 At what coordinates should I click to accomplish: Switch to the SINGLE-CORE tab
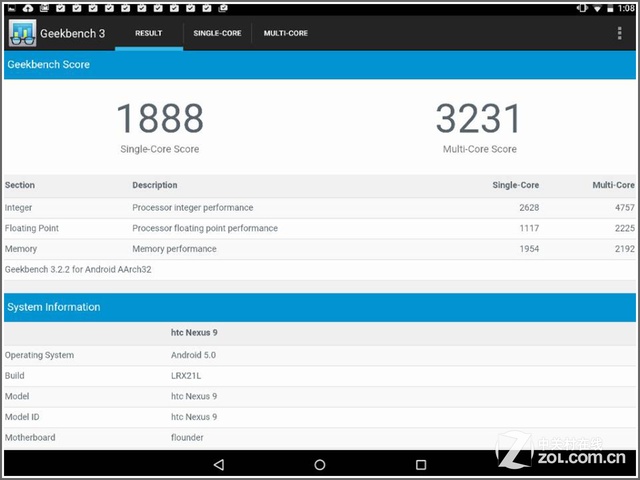pyautogui.click(x=217, y=33)
